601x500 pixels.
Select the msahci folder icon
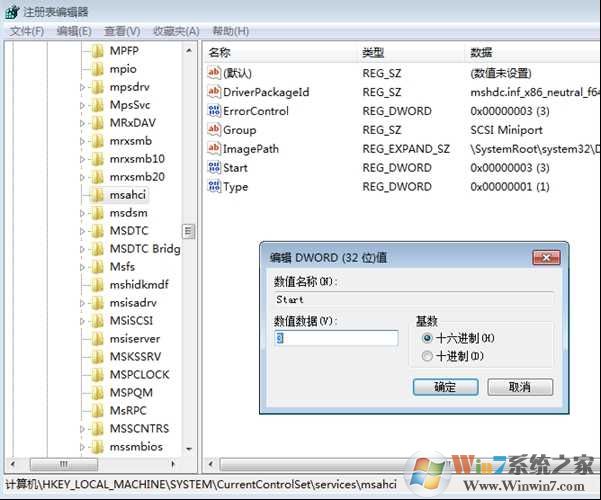(x=98, y=195)
